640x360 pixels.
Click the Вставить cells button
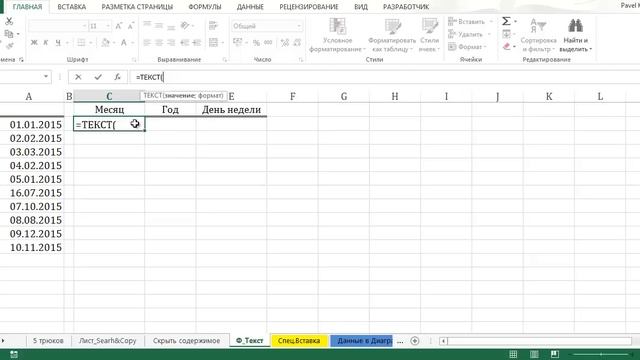pos(467,22)
